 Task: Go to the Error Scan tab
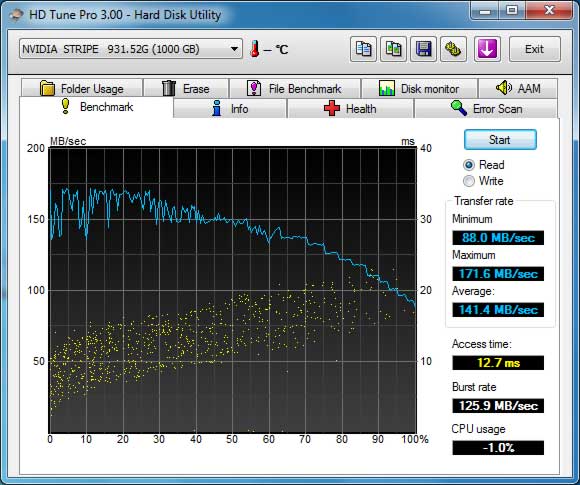486,109
